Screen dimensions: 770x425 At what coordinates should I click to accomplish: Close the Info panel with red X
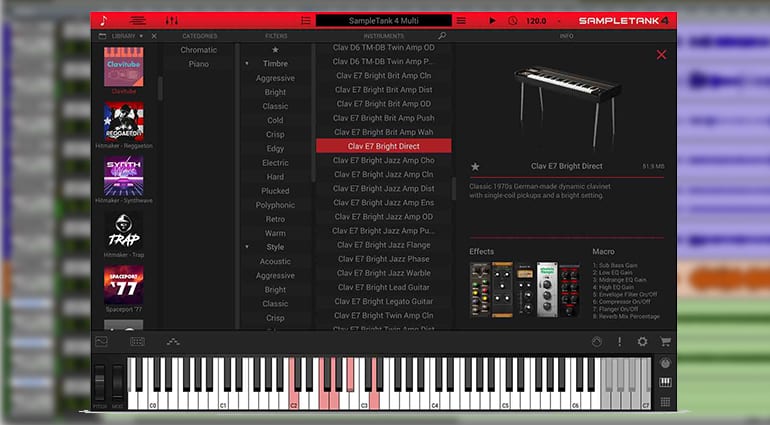[661, 55]
